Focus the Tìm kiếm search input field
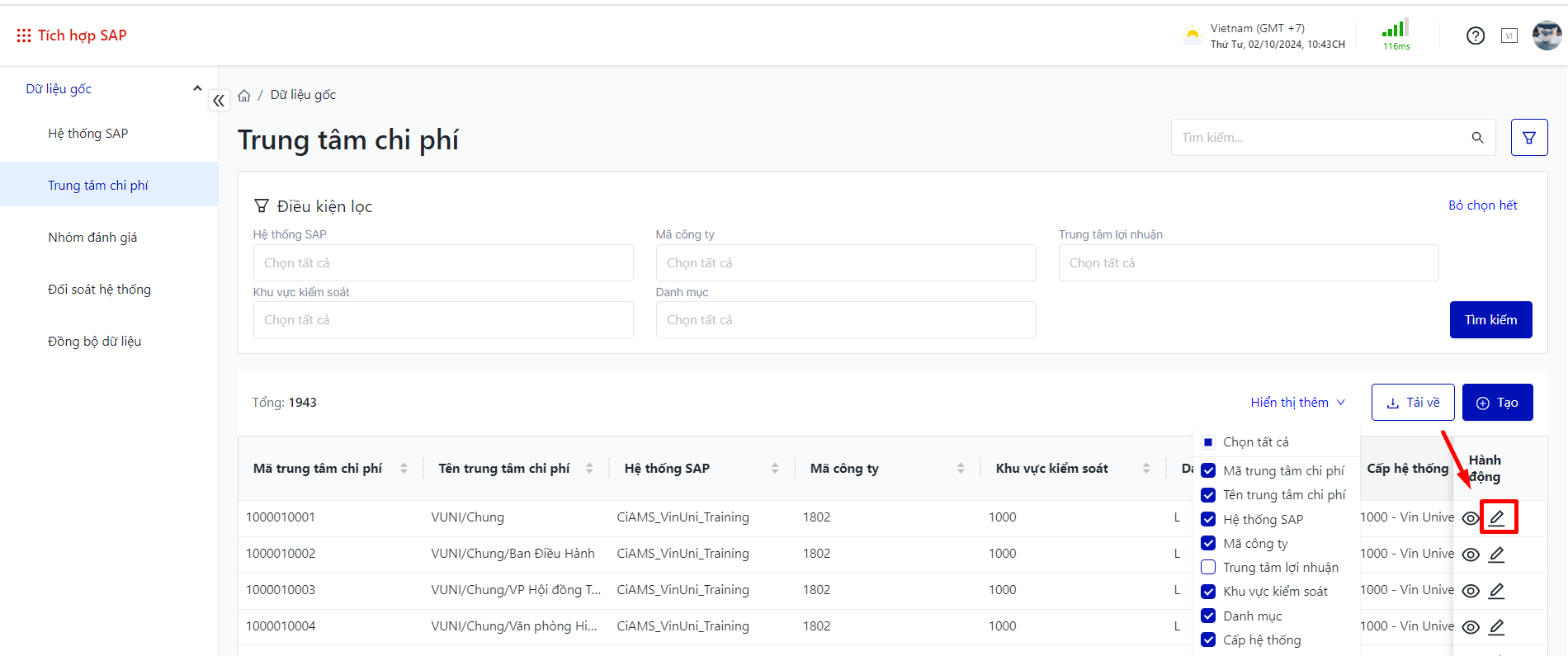The height and width of the screenshot is (656, 1568). 1320,138
